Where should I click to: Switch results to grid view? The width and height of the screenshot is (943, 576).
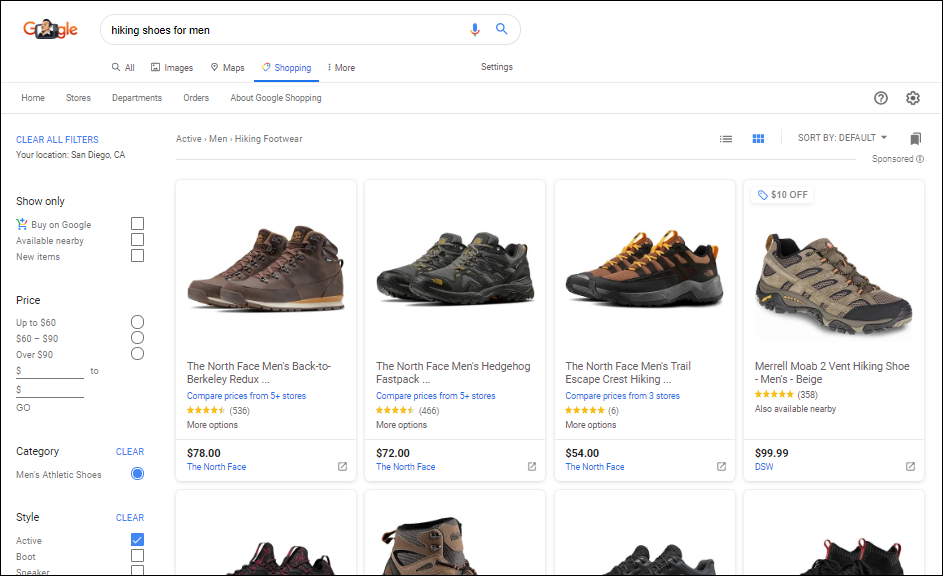point(758,139)
